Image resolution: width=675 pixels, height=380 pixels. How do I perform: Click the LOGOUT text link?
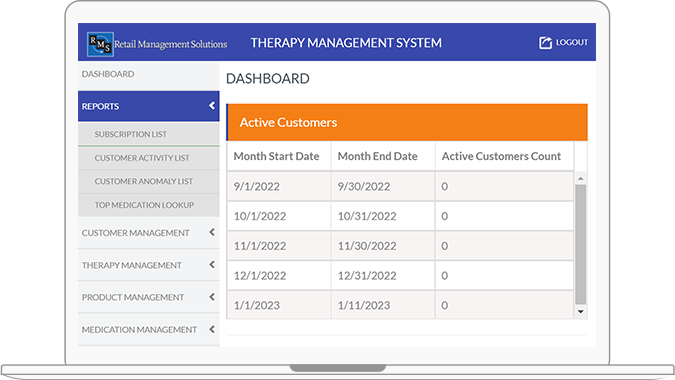(572, 42)
